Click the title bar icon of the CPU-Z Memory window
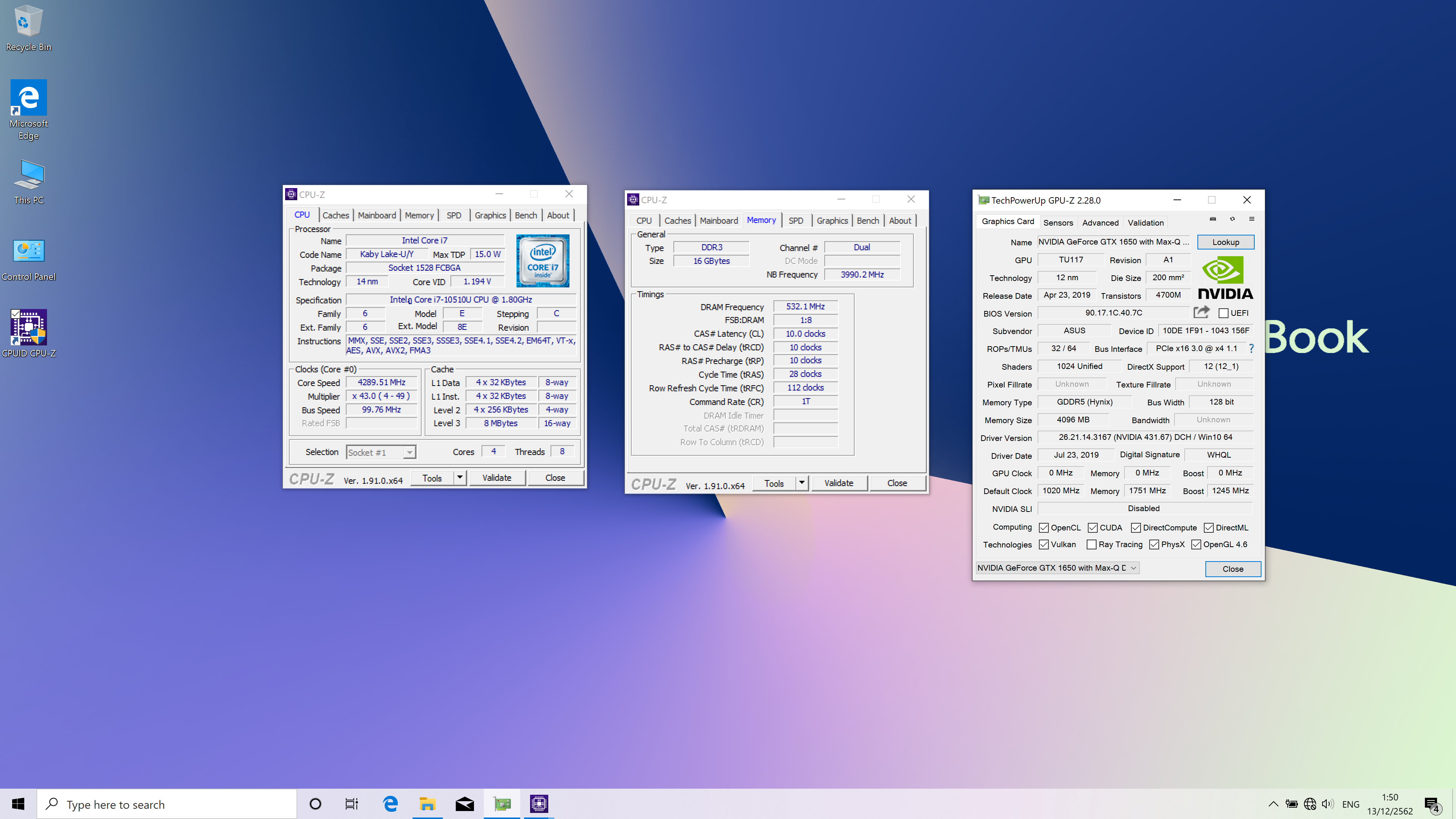Viewport: 1456px width, 819px height. coord(633,199)
